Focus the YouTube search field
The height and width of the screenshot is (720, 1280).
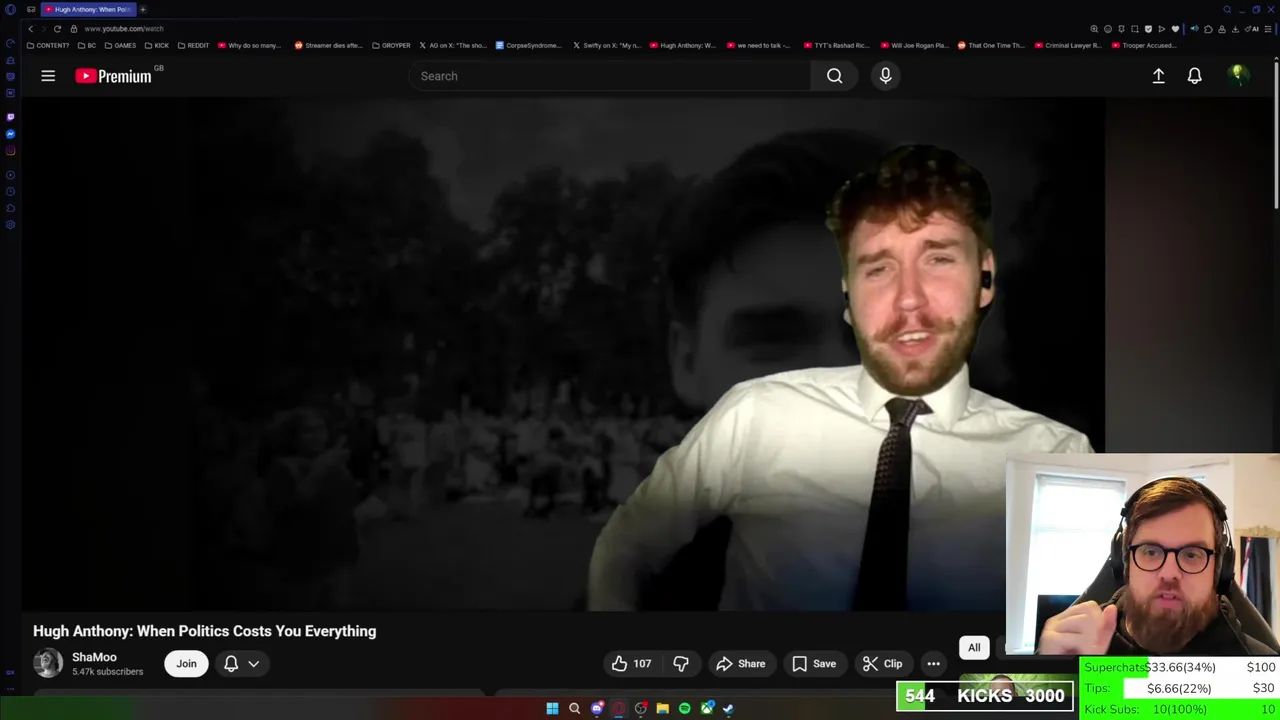click(610, 76)
